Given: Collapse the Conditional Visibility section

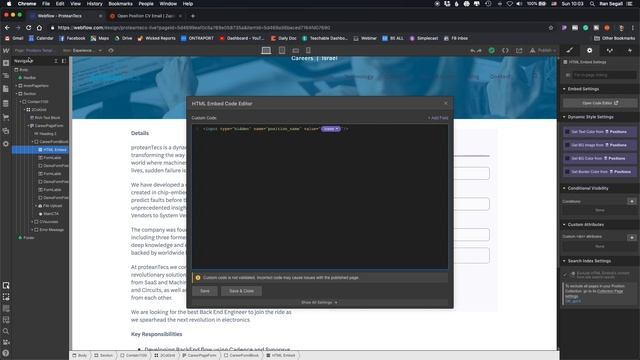Looking at the screenshot, I should pos(564,188).
